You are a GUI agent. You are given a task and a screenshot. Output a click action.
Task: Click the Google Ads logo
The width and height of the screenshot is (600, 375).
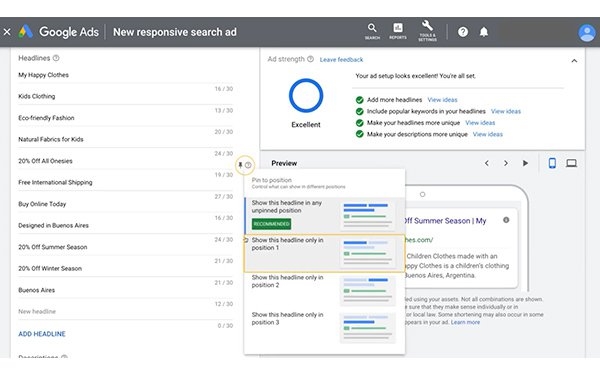(x=26, y=32)
